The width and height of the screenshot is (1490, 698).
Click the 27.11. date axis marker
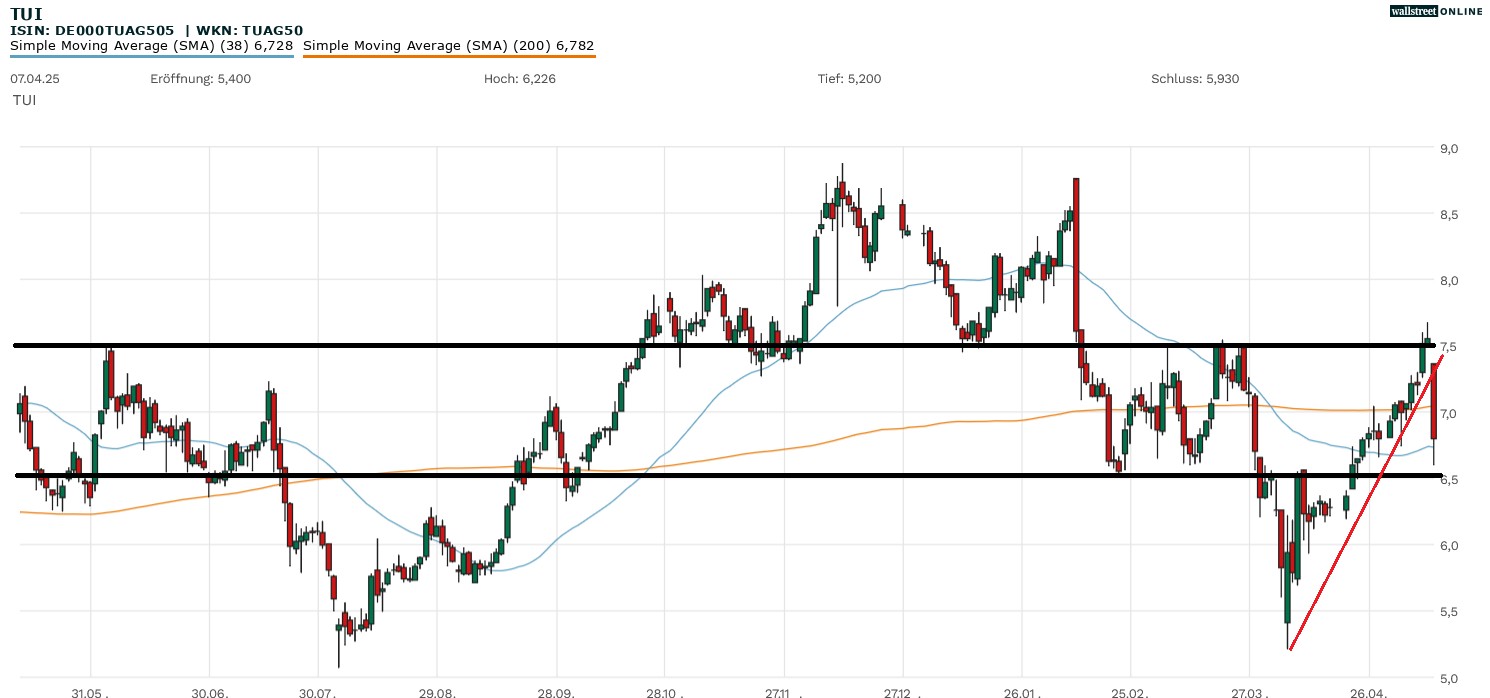[x=785, y=691]
